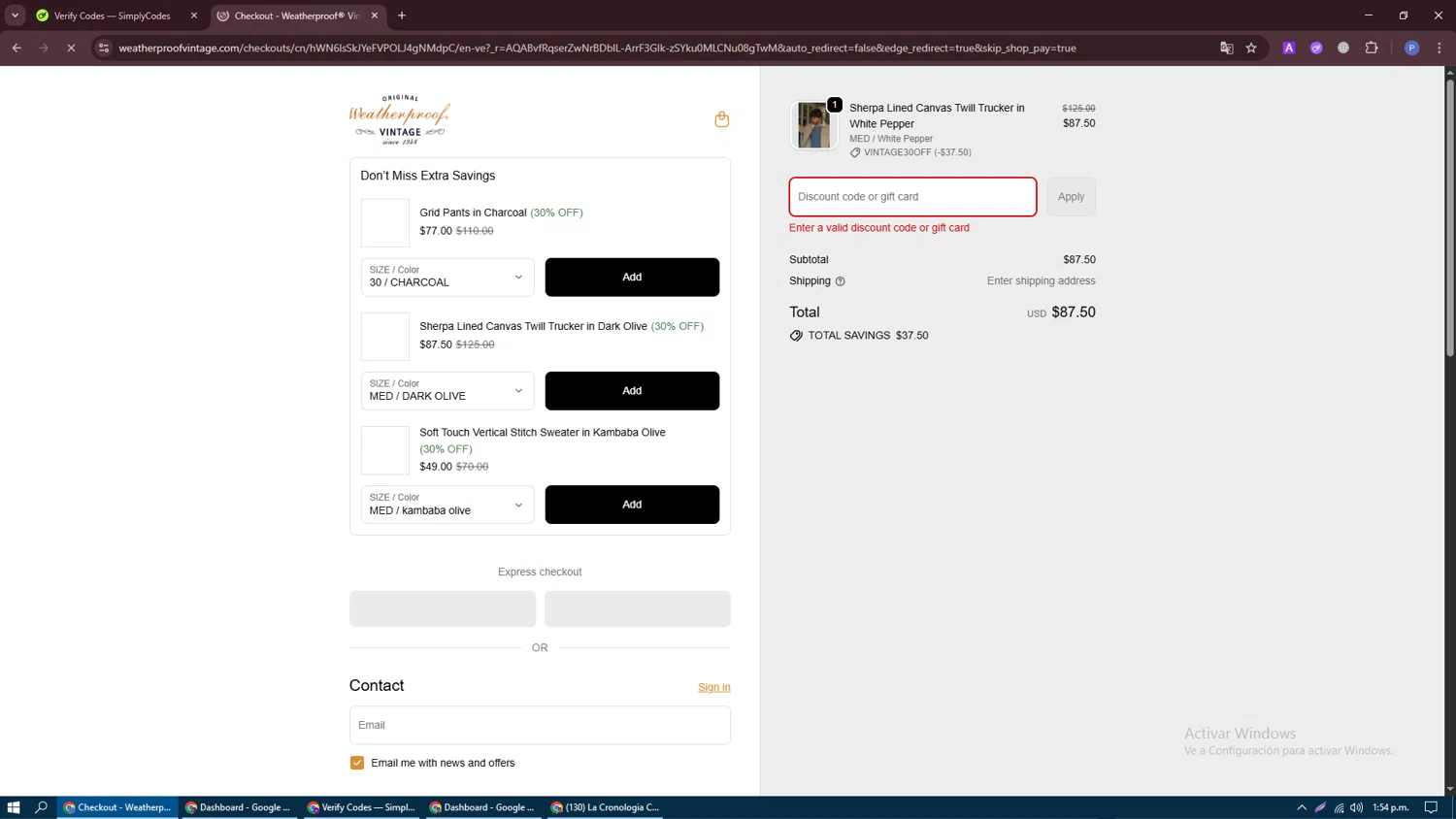1456x819 pixels.
Task: Click the Shipping help question mark icon
Action: pyautogui.click(x=841, y=281)
